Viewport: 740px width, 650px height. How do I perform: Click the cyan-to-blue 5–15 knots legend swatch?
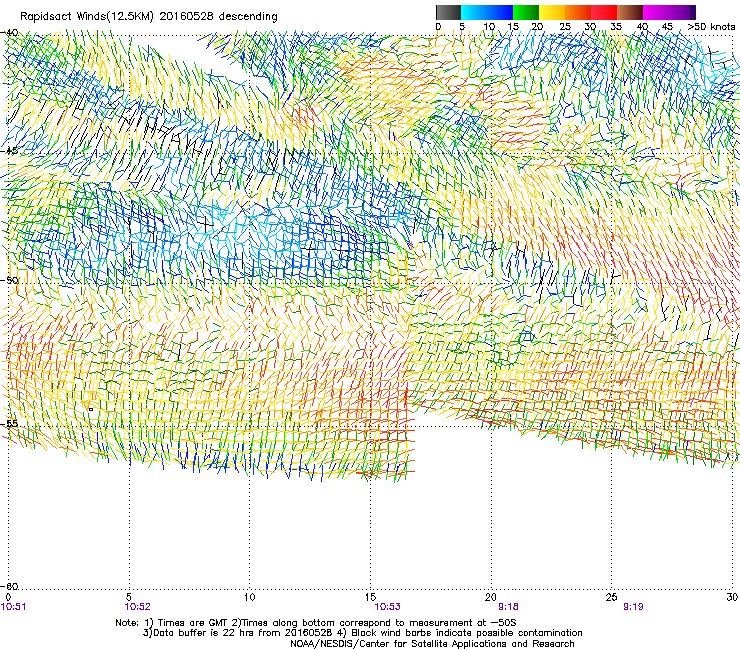(x=487, y=12)
